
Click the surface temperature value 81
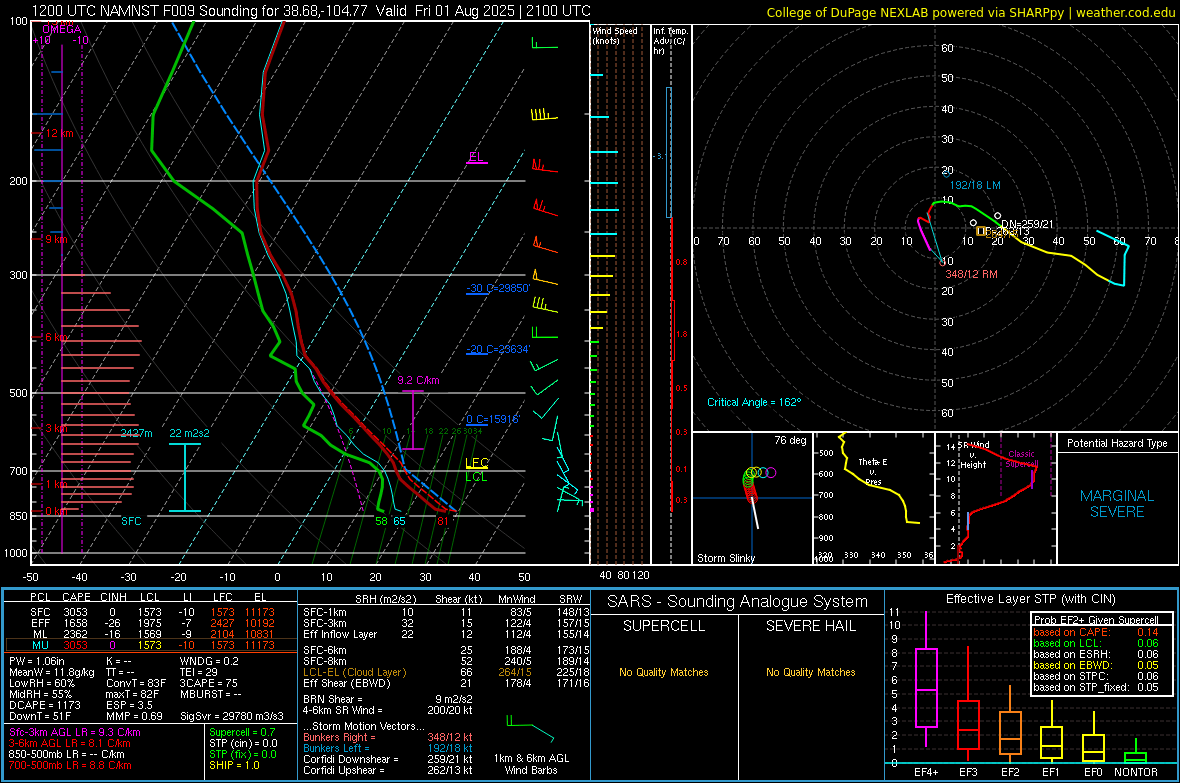click(442, 521)
